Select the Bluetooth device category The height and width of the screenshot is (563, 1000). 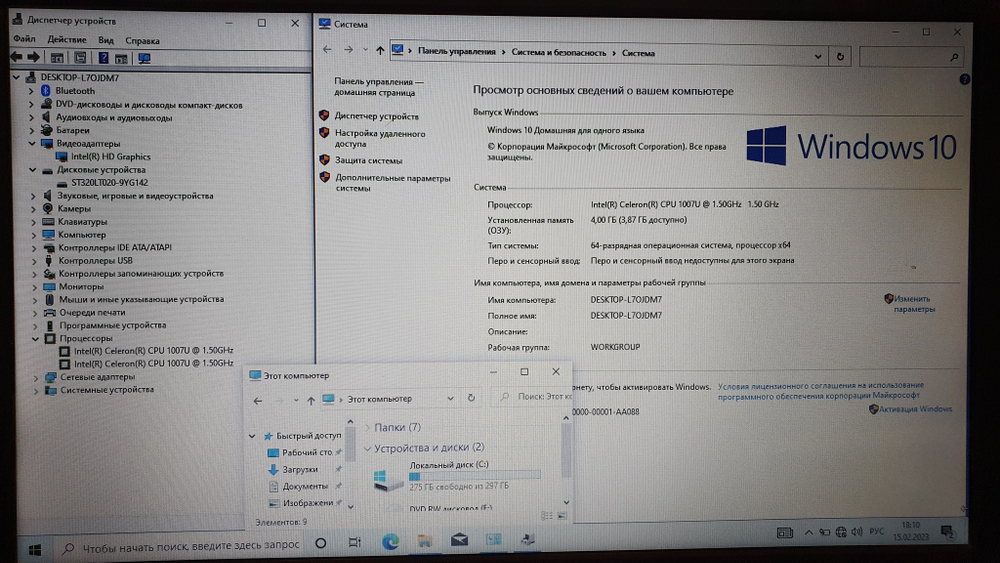tap(75, 91)
